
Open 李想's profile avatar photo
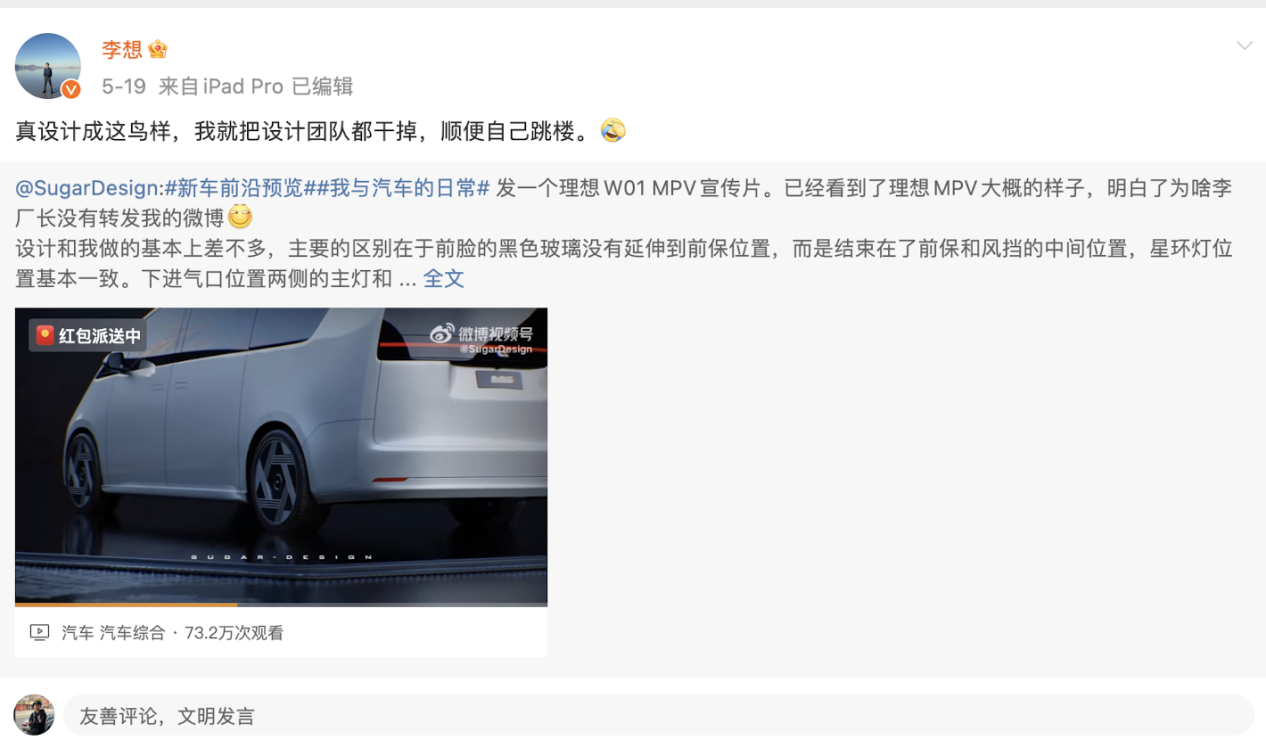pos(47,66)
